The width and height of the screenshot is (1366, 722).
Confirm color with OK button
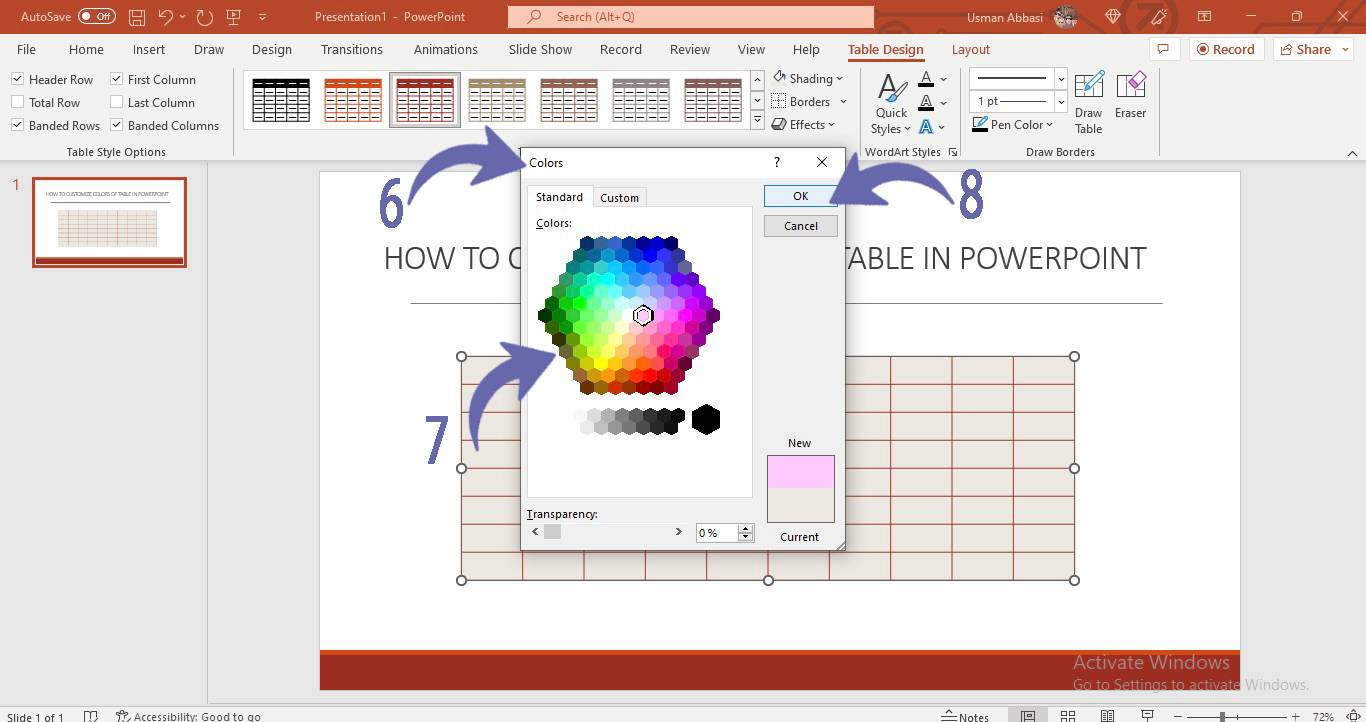tap(800, 196)
